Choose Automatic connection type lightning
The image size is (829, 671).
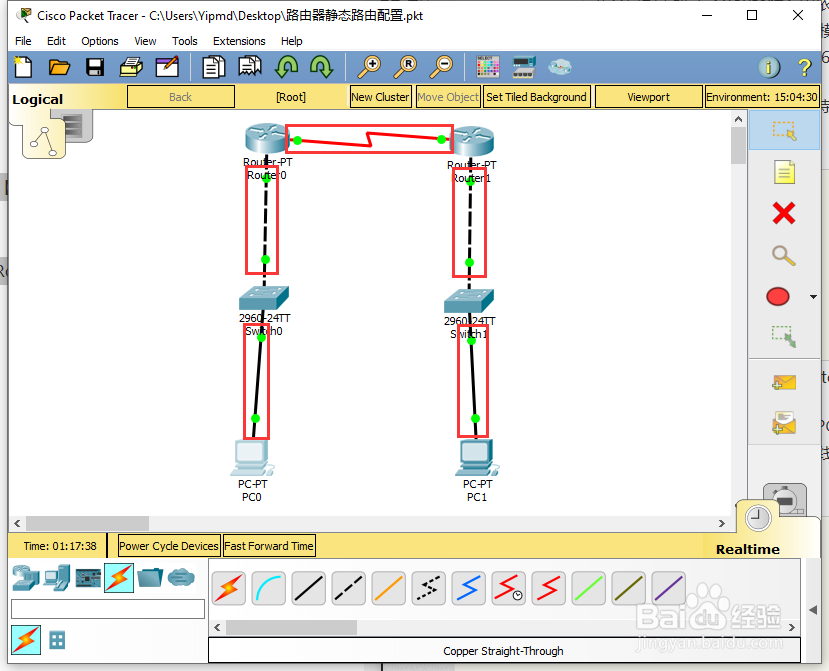tap(228, 588)
